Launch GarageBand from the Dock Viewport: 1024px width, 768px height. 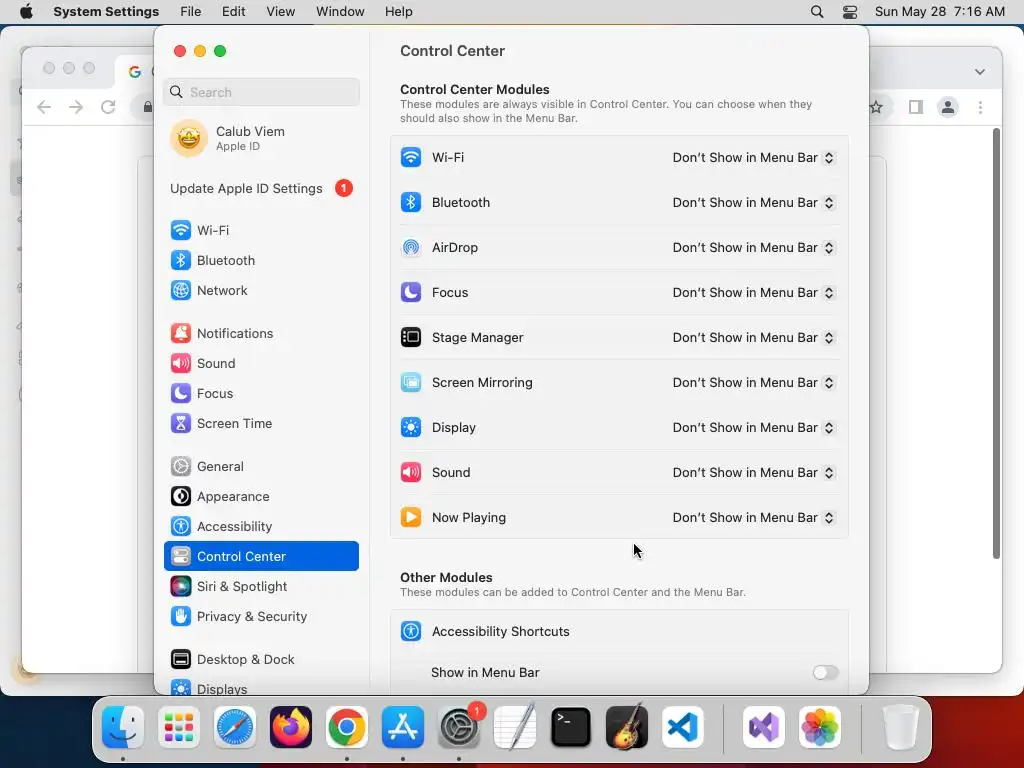tap(627, 727)
